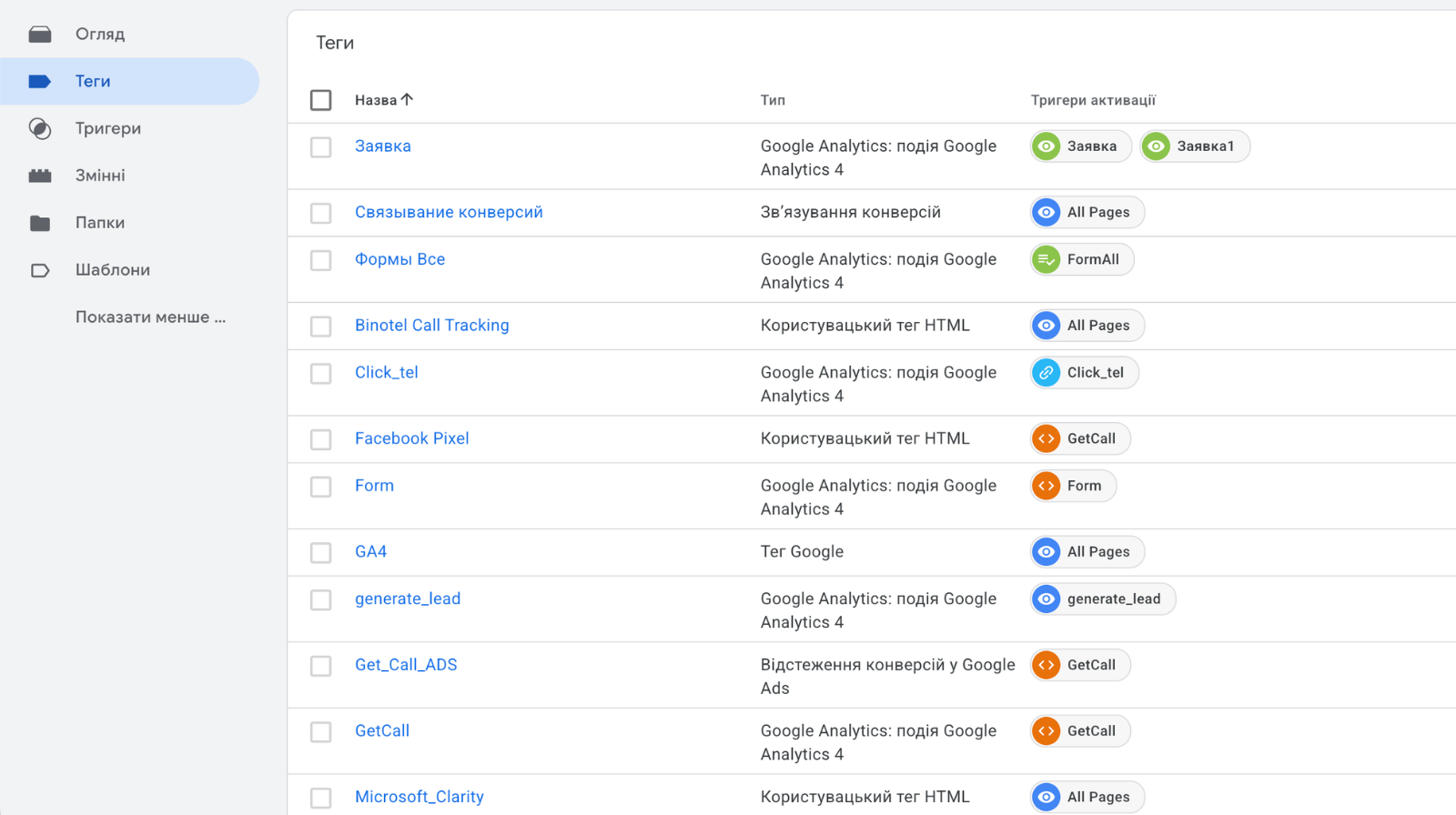Image resolution: width=1456 pixels, height=815 pixels.
Task: Click the sort arrow next to Назва
Action: [x=407, y=100]
